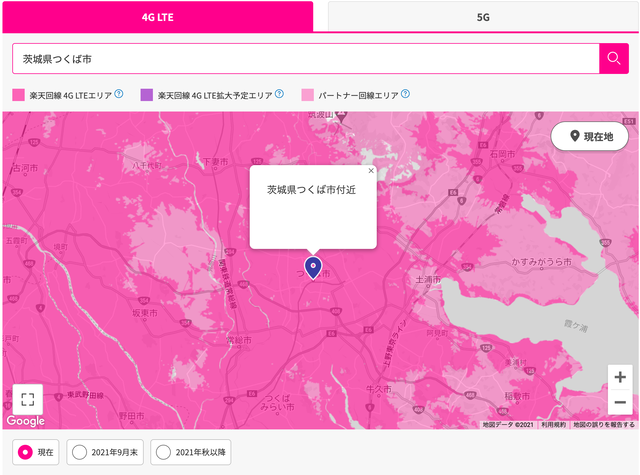640x475 pixels.
Task: Click the 牛久市 map label
Action: (x=378, y=389)
